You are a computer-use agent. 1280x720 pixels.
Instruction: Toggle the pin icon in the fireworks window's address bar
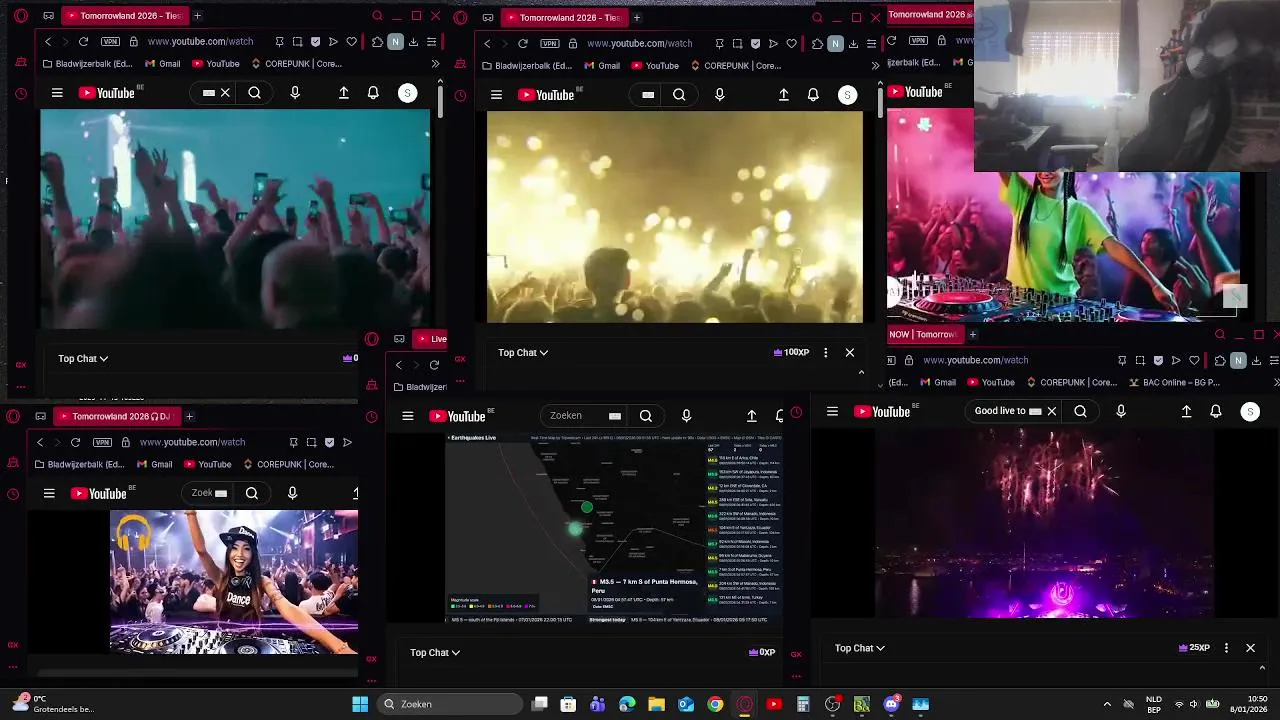click(1122, 360)
